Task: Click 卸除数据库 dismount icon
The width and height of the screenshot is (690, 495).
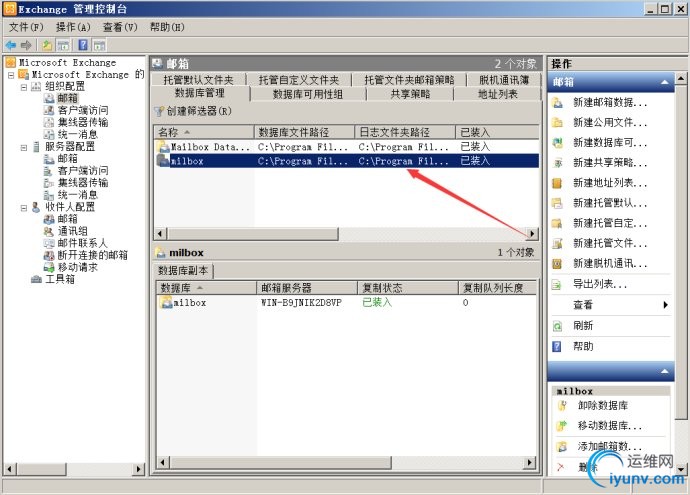Action: pyautogui.click(x=562, y=406)
